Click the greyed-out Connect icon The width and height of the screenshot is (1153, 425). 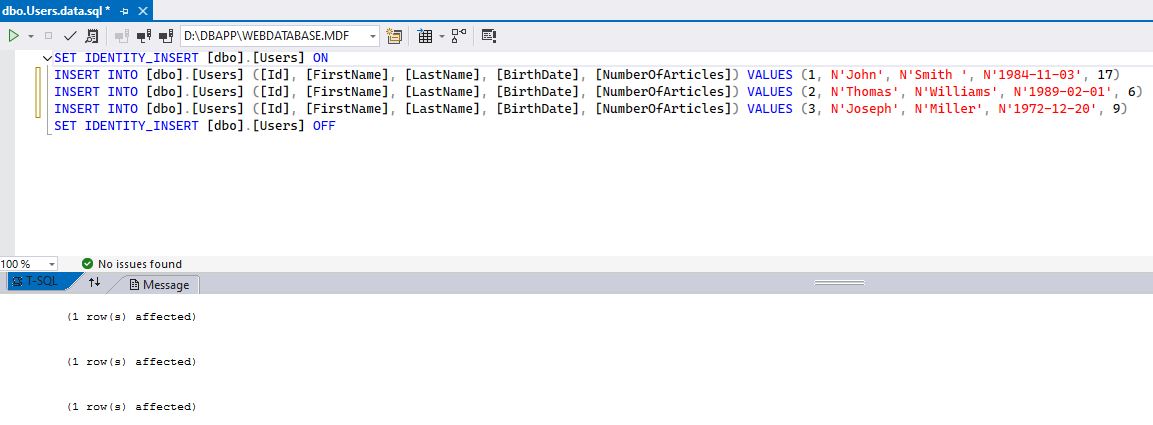point(122,35)
